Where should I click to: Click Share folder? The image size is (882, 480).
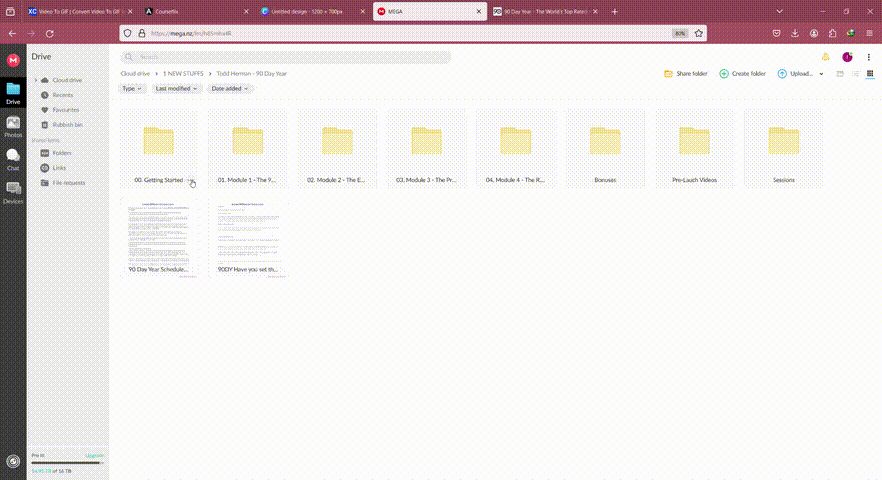[x=686, y=74]
